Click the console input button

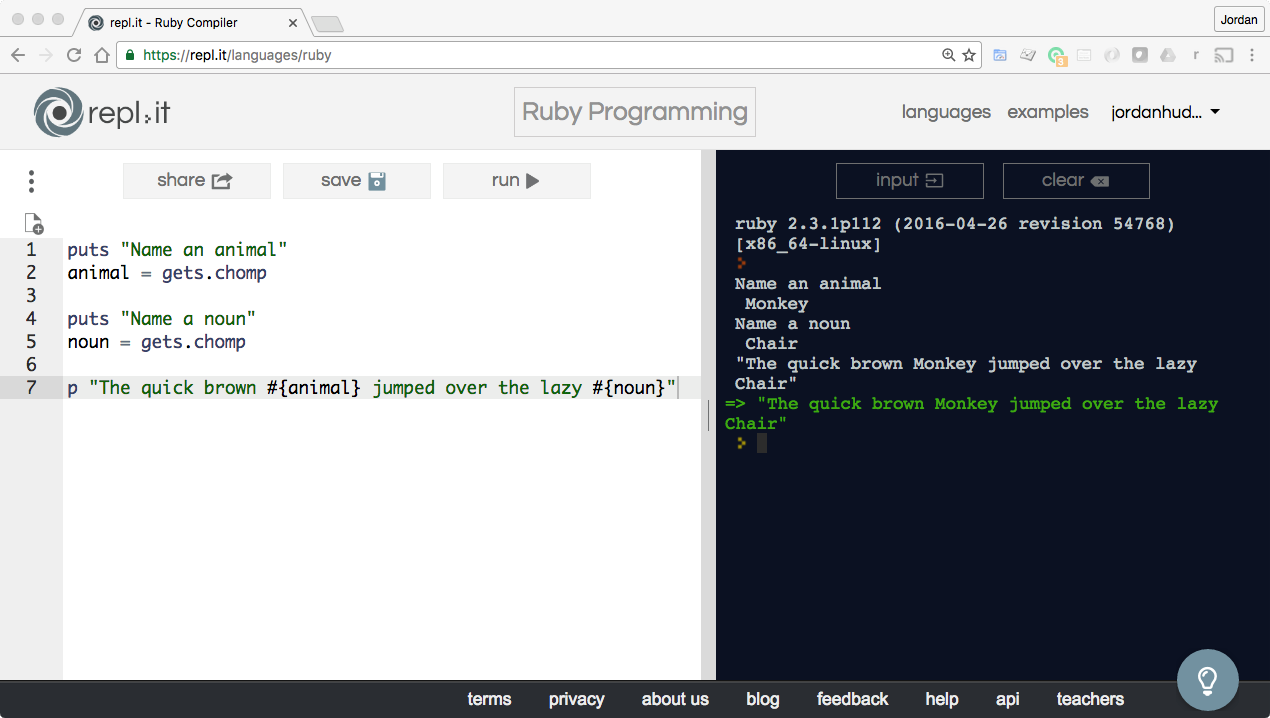[909, 181]
